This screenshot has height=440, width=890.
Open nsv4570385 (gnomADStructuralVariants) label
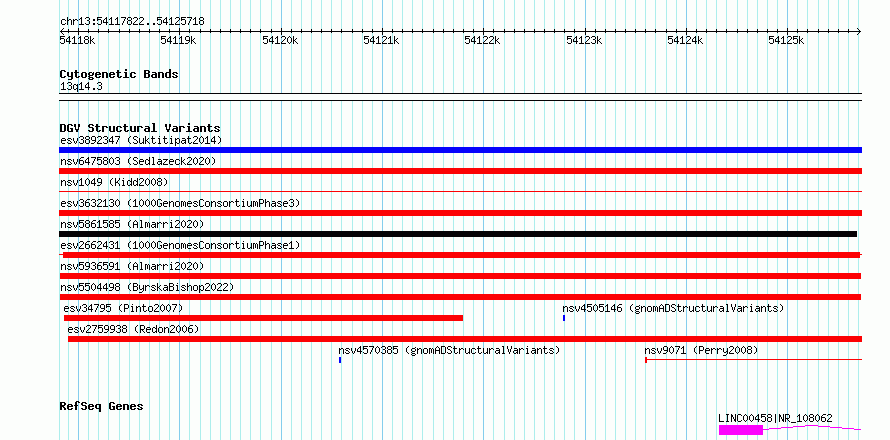coord(449,350)
